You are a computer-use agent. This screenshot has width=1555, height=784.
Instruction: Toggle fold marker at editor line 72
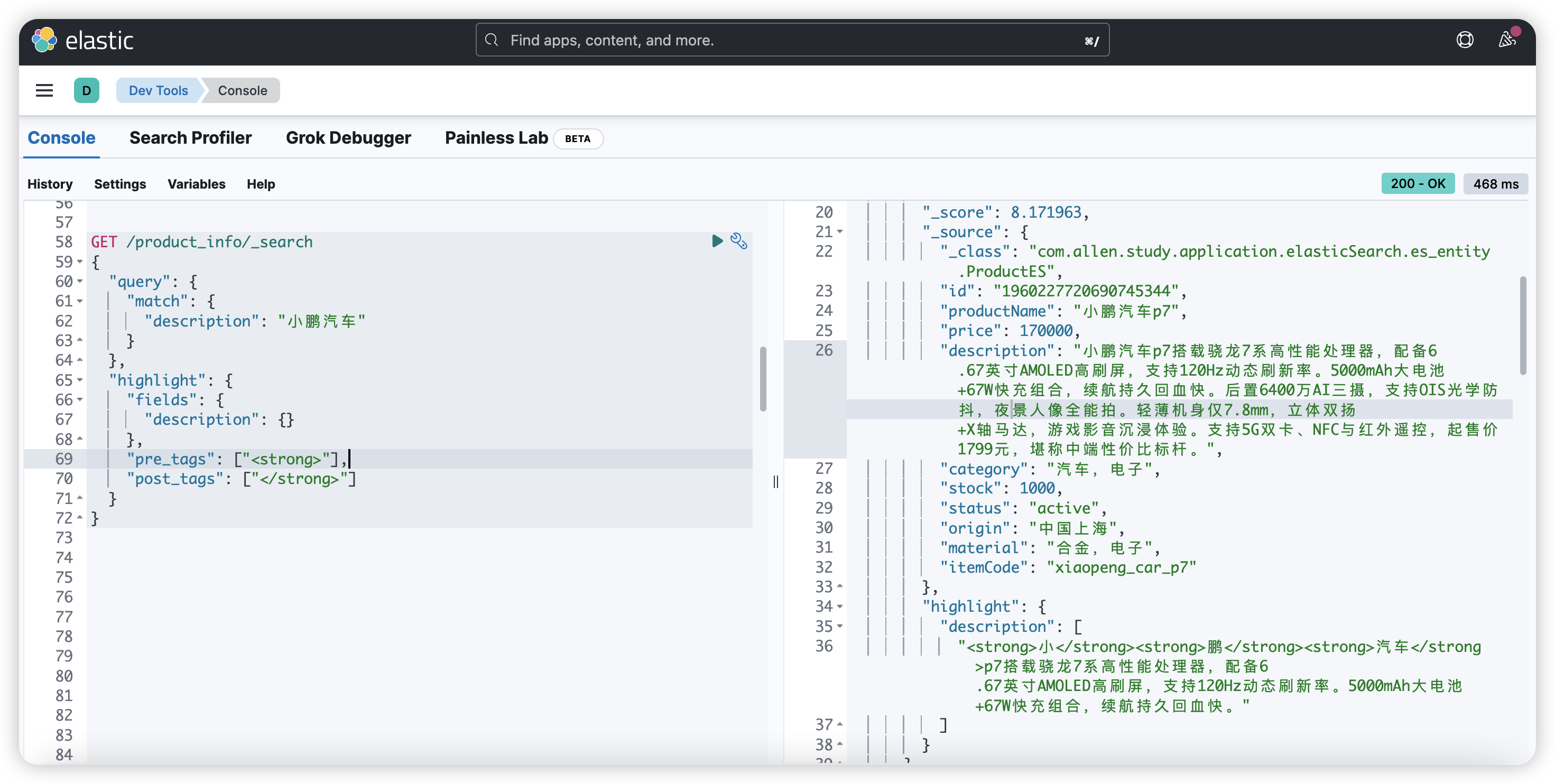click(80, 518)
